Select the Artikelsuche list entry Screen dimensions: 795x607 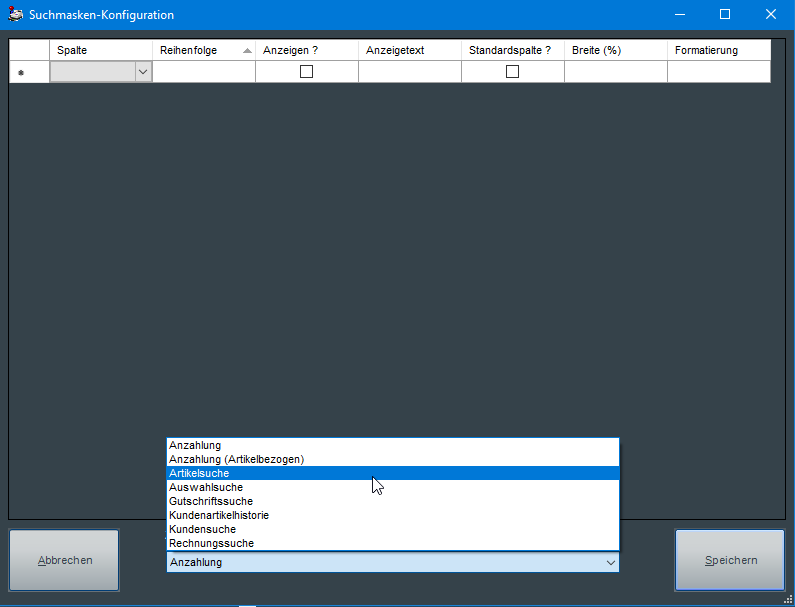(x=199, y=473)
